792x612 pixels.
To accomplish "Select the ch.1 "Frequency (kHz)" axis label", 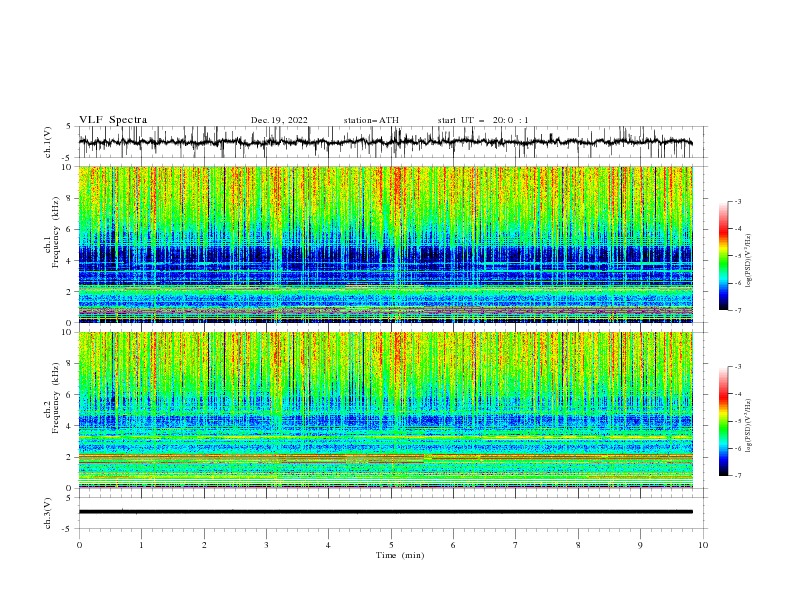I will (x=56, y=230).
